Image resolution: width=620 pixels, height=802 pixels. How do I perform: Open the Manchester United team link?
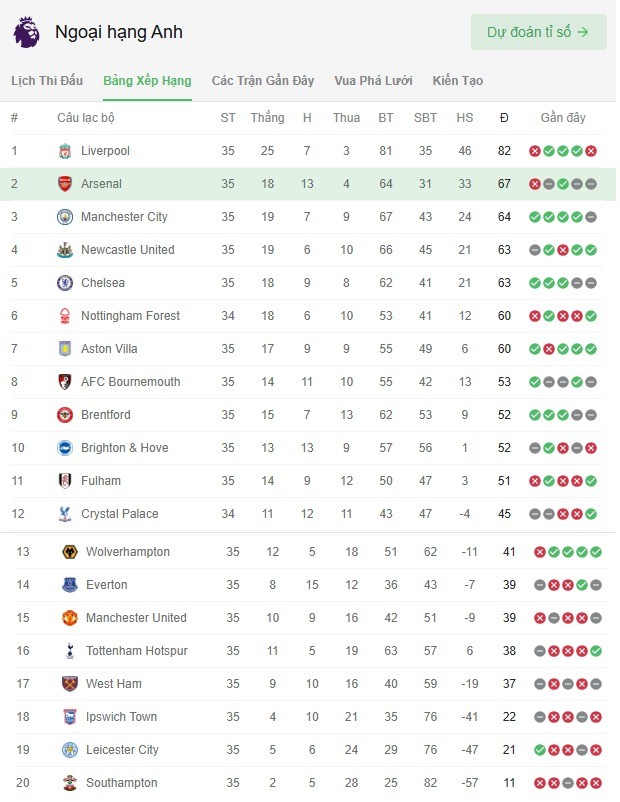point(136,618)
